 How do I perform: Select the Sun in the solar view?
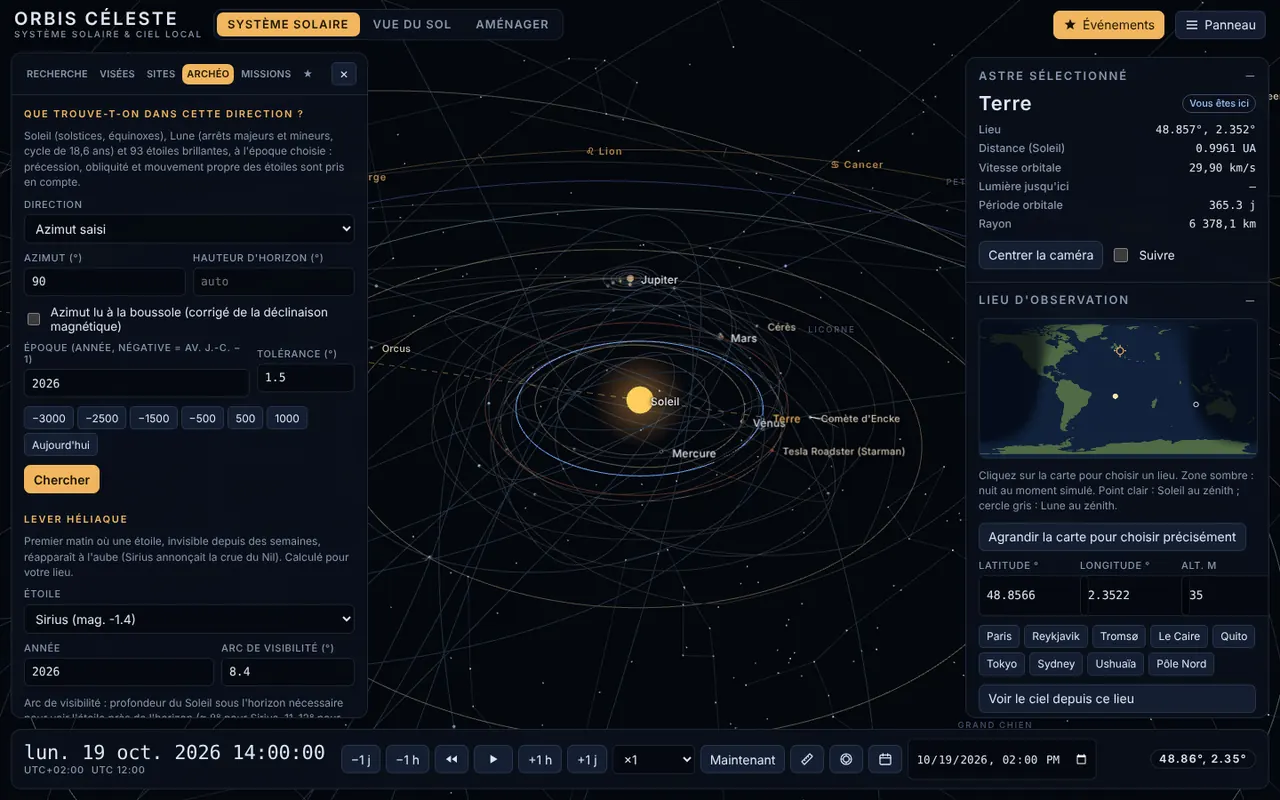coord(640,400)
